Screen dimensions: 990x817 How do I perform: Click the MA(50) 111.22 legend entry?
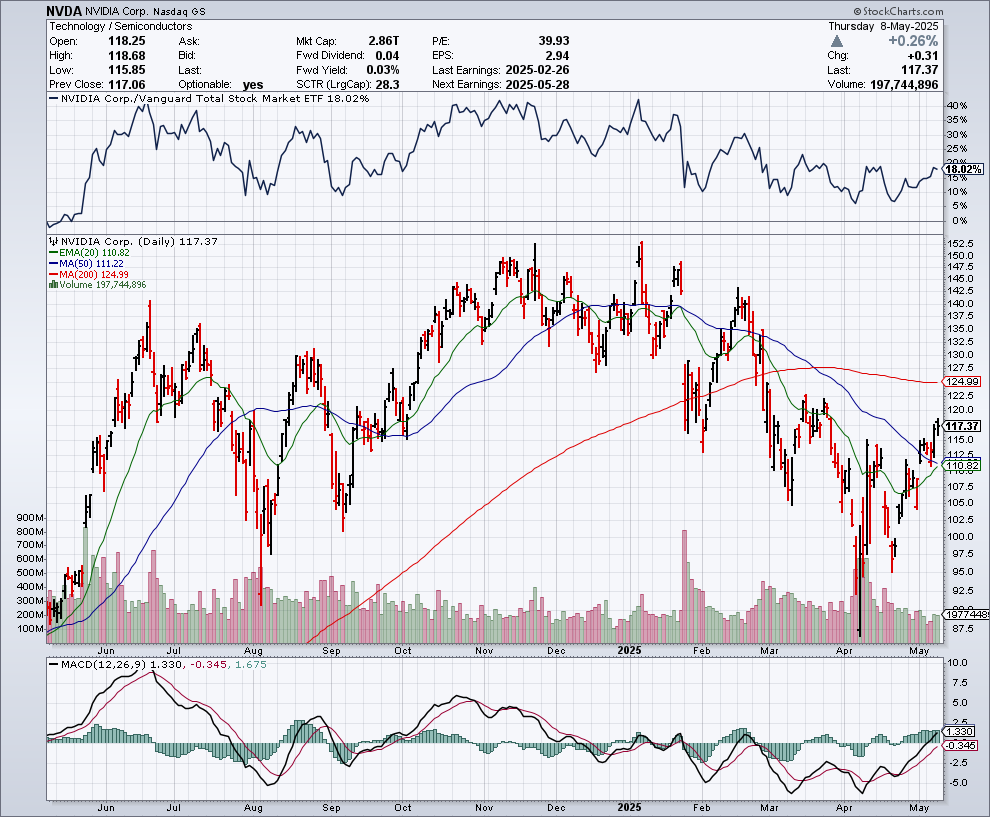coord(92,263)
